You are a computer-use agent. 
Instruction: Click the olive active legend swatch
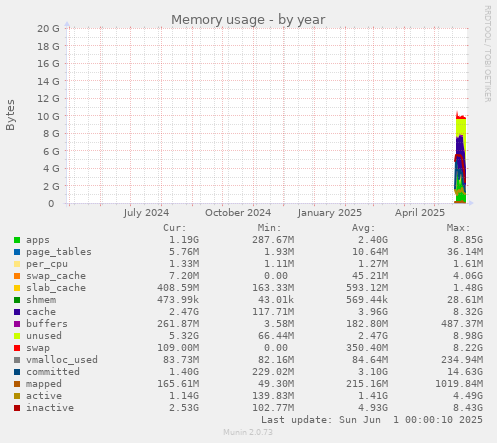tap(17, 396)
